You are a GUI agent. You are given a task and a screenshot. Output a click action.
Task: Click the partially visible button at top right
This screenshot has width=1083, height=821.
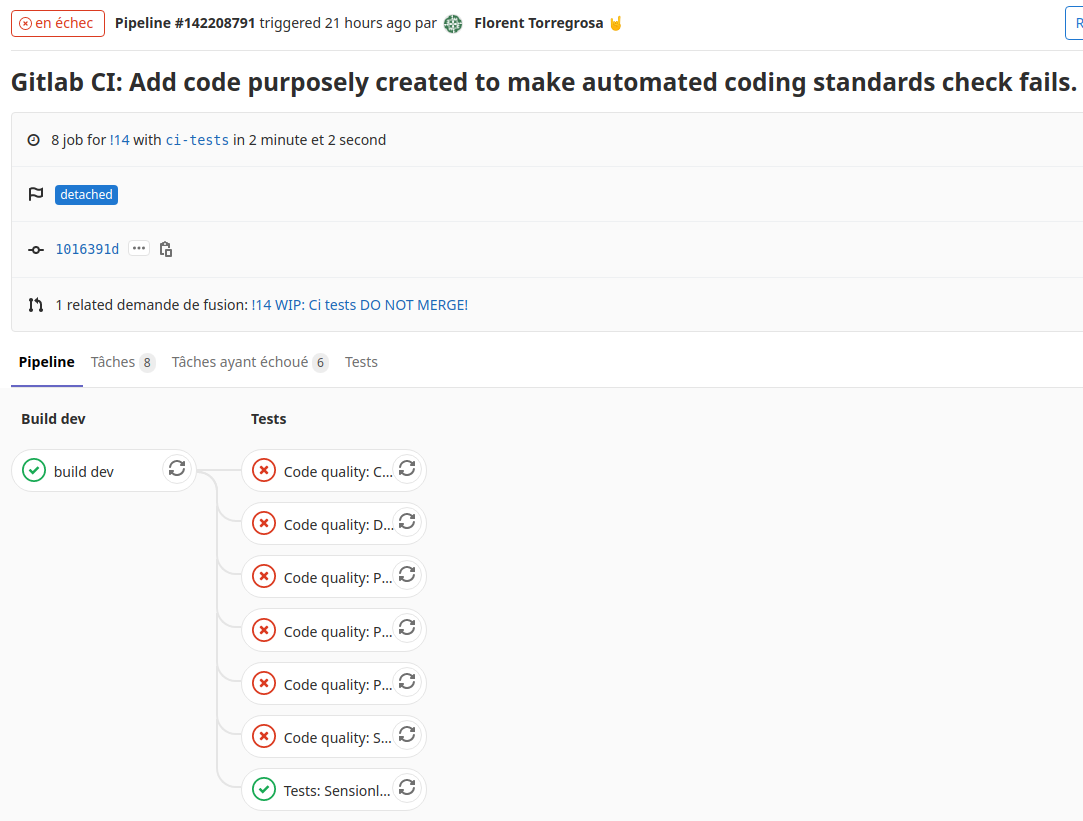pyautogui.click(x=1074, y=23)
